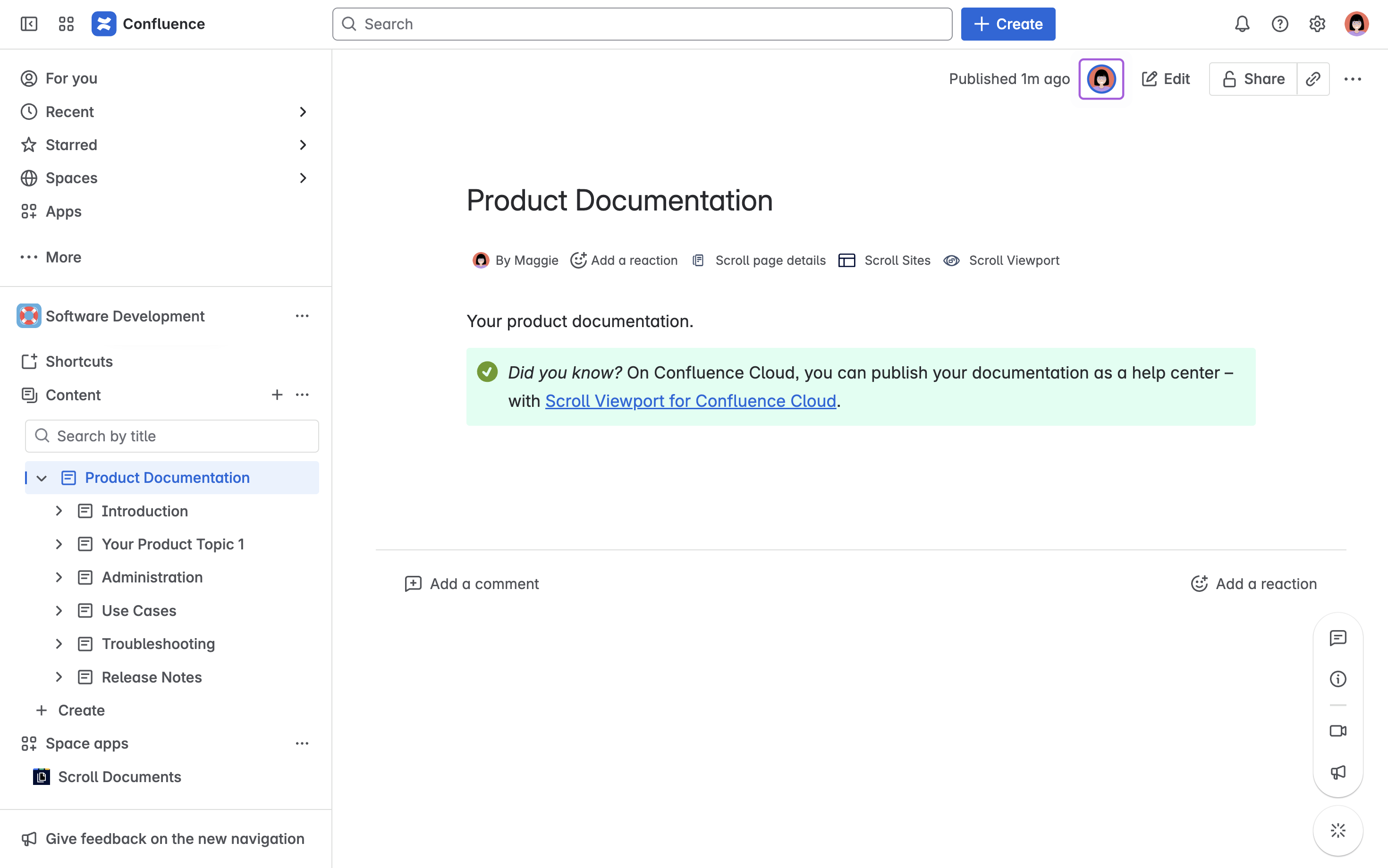Collapse the left sidebar
Screen dimensions: 1388x868
(29, 24)
